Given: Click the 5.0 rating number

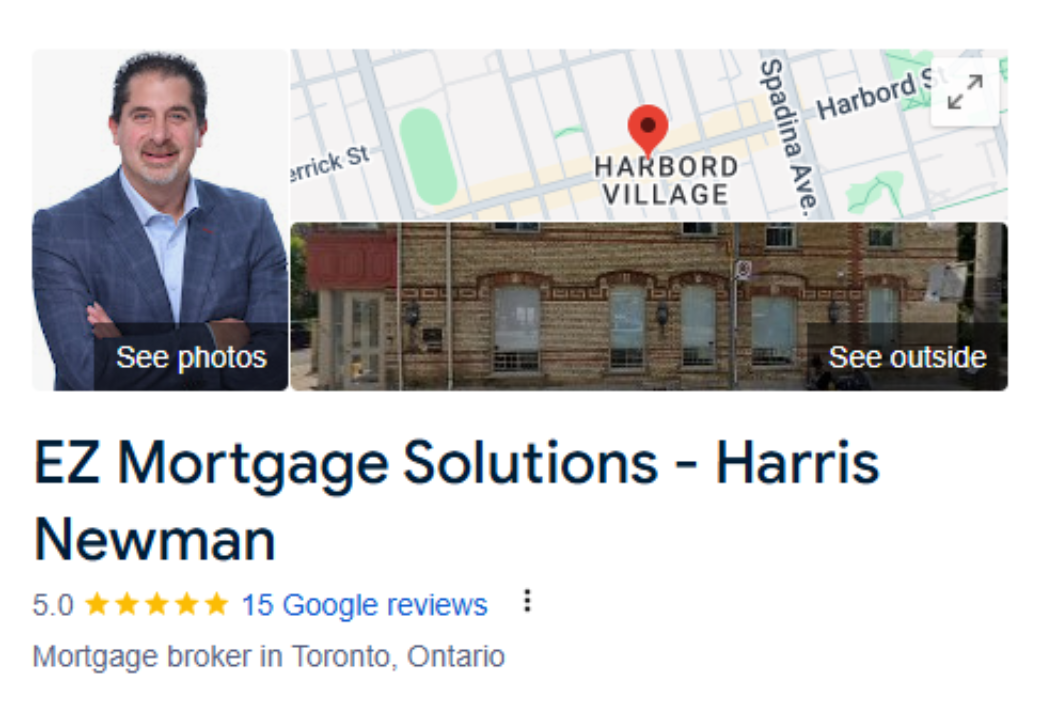Looking at the screenshot, I should [53, 605].
